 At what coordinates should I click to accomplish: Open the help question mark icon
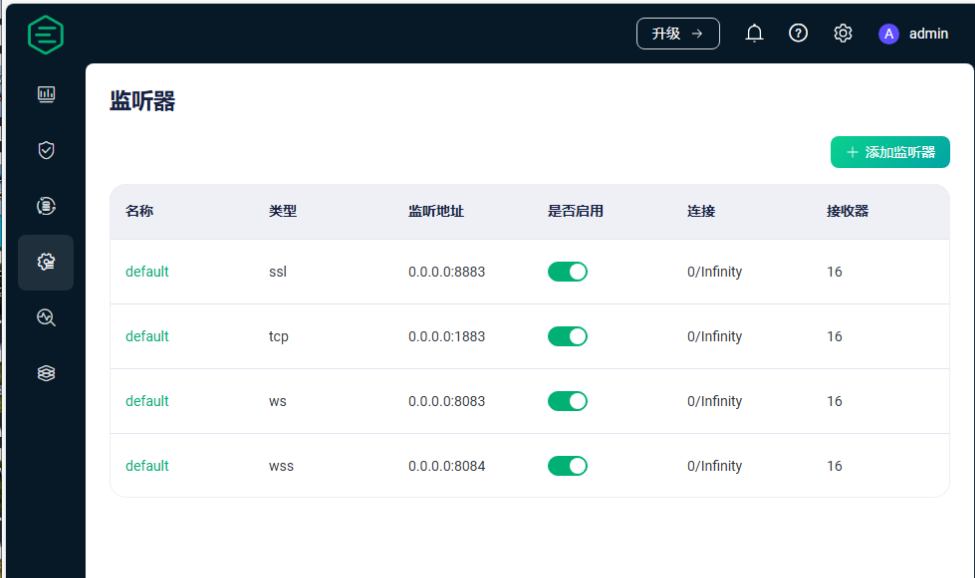[x=798, y=33]
